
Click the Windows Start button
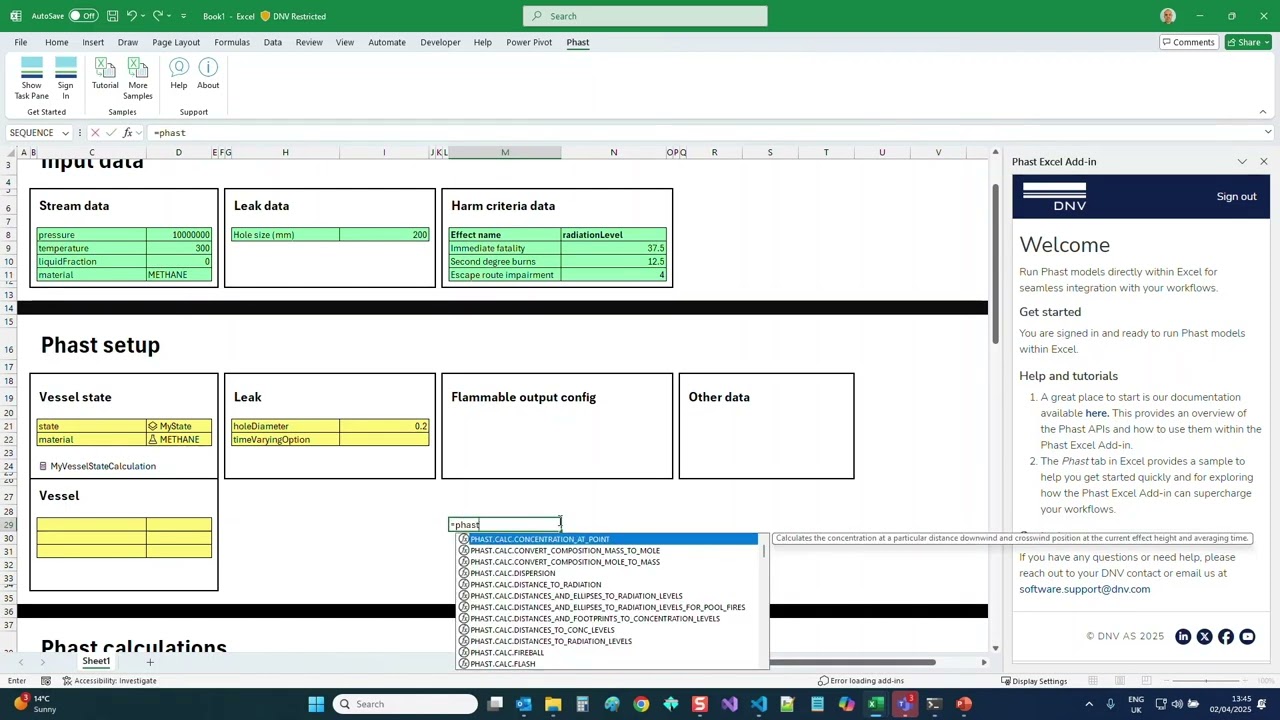[316, 704]
